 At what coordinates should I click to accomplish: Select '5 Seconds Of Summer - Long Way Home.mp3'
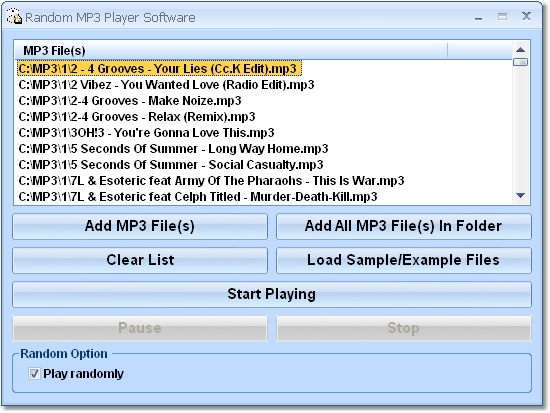(173, 149)
